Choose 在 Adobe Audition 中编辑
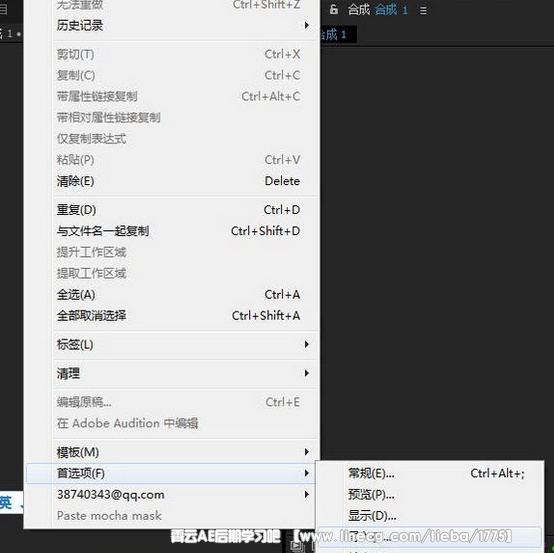The image size is (554, 553). (x=172, y=423)
